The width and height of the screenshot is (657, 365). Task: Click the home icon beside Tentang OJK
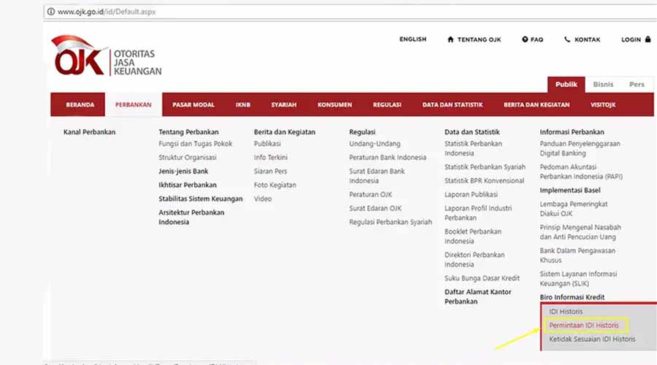450,39
